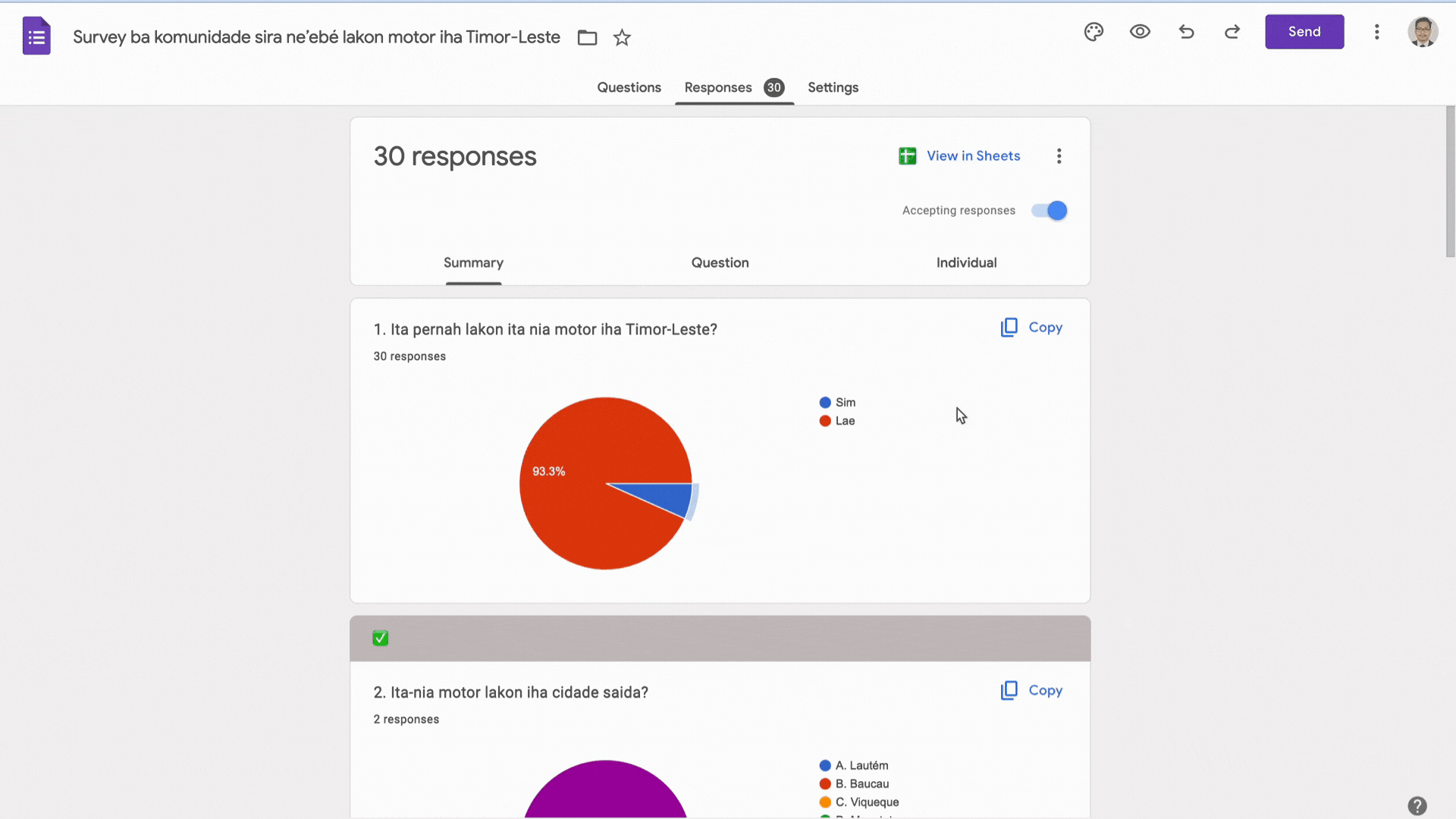Viewport: 1456px width, 819px height.
Task: Open the Google Sheets icon beside View in Sheets
Action: point(907,155)
